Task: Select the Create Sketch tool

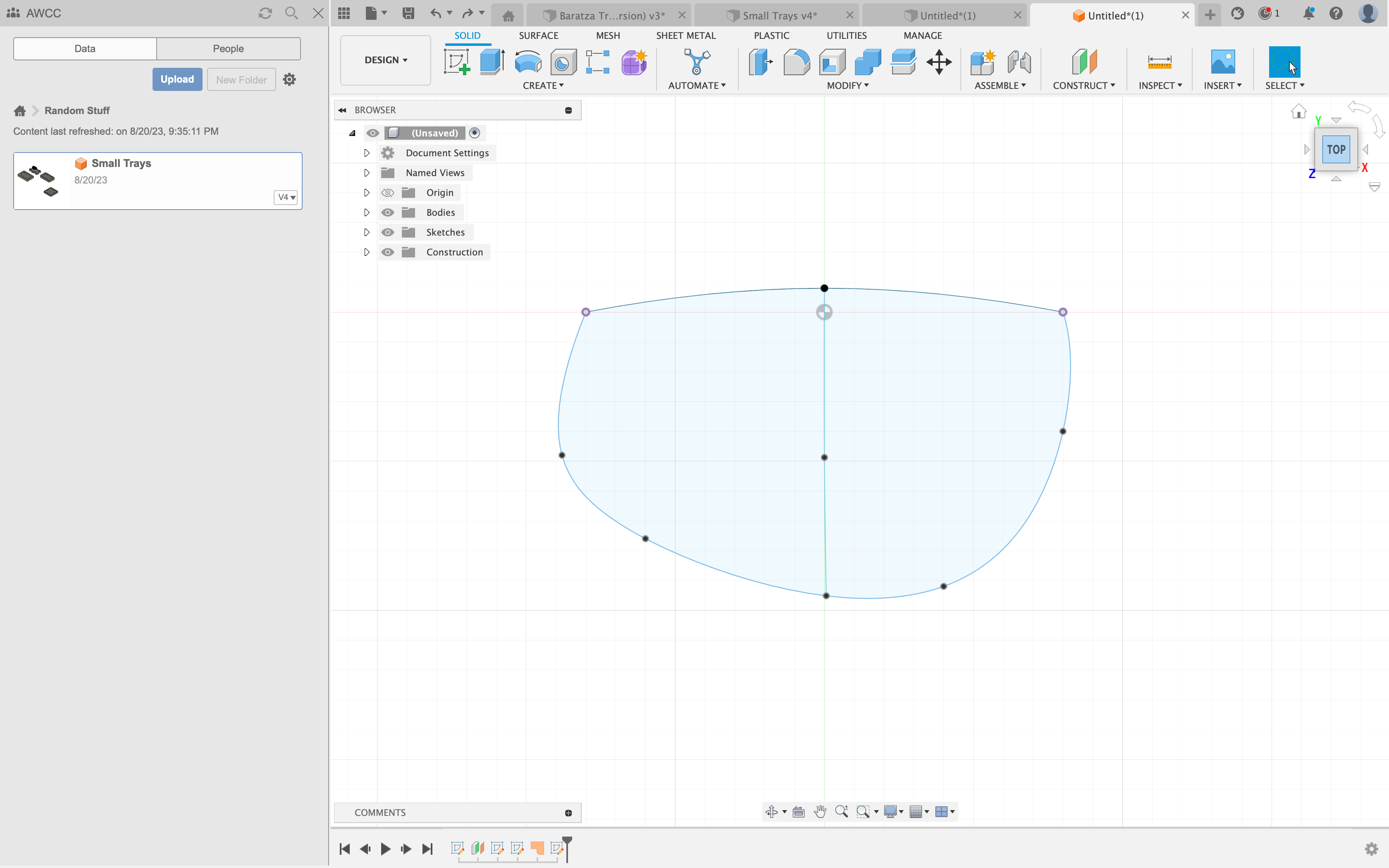Action: point(457,62)
